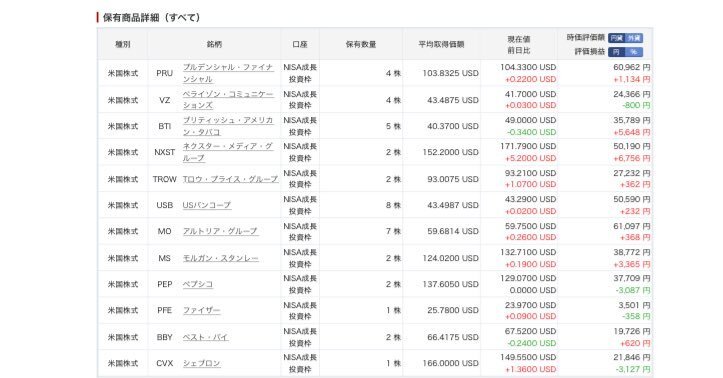
Task: Select the USB ticker cell
Action: (165, 205)
